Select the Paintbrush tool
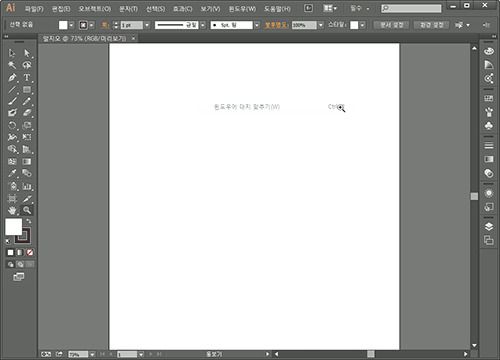The width and height of the screenshot is (500, 360). 12,101
